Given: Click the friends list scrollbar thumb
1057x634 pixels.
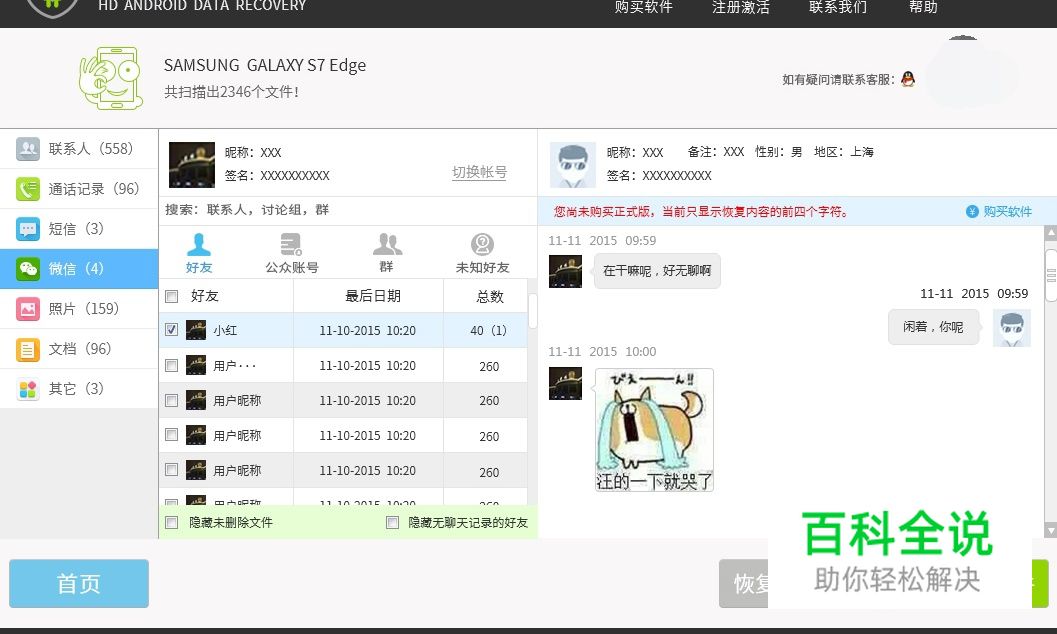Looking at the screenshot, I should [x=533, y=310].
